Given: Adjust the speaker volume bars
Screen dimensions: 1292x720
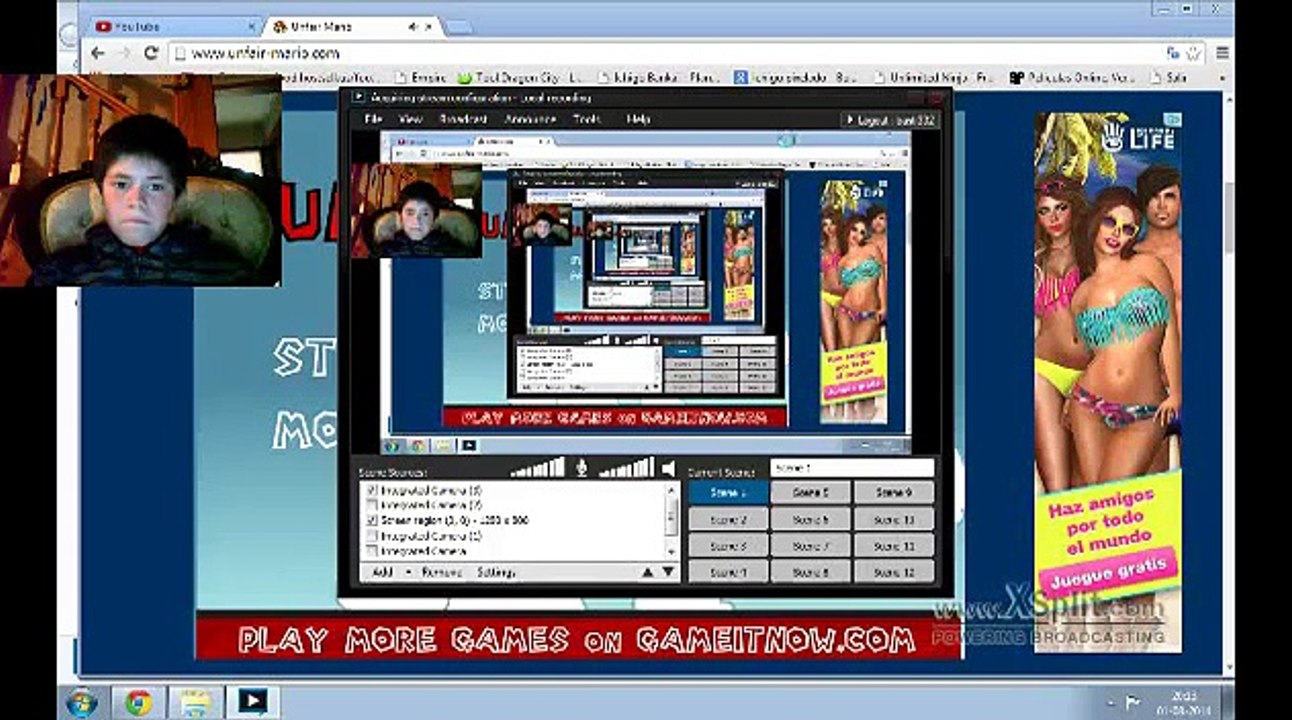Looking at the screenshot, I should point(626,467).
